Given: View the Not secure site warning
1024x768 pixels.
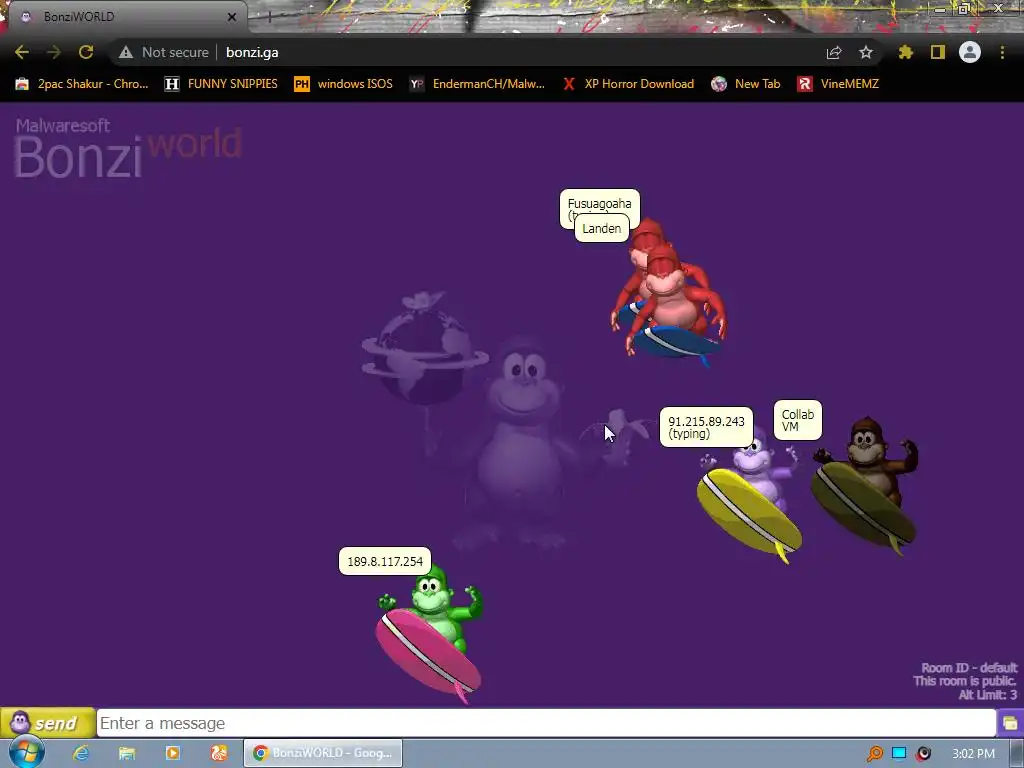Looking at the screenshot, I should coord(163,52).
